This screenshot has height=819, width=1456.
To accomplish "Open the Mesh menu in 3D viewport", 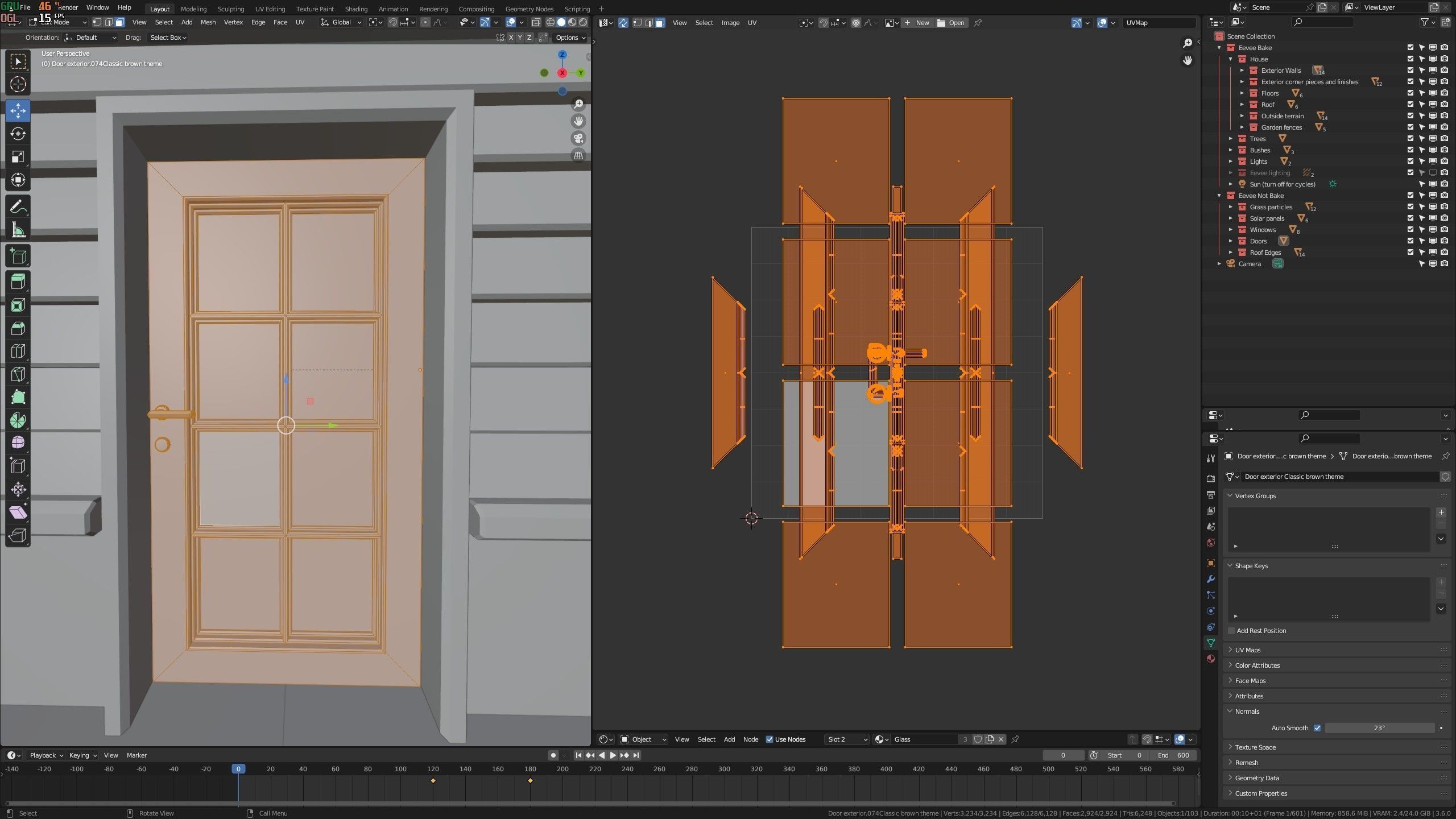I will click(x=208, y=22).
